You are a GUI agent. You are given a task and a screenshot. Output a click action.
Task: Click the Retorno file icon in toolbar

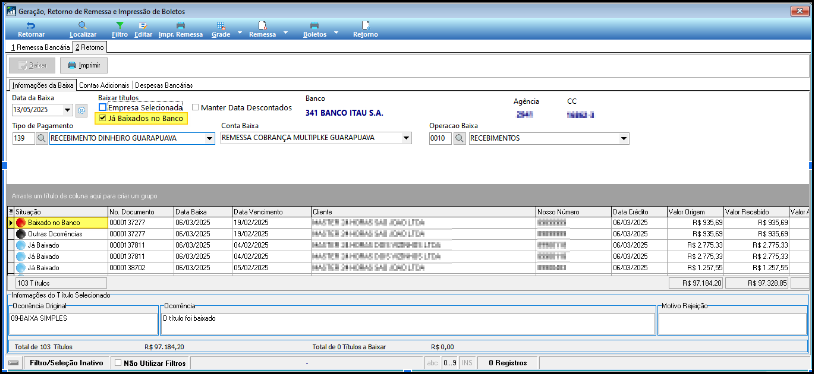tap(365, 25)
